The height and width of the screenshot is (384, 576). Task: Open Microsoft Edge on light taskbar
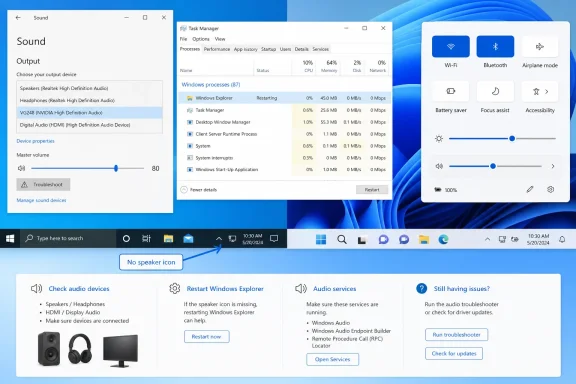(x=443, y=240)
